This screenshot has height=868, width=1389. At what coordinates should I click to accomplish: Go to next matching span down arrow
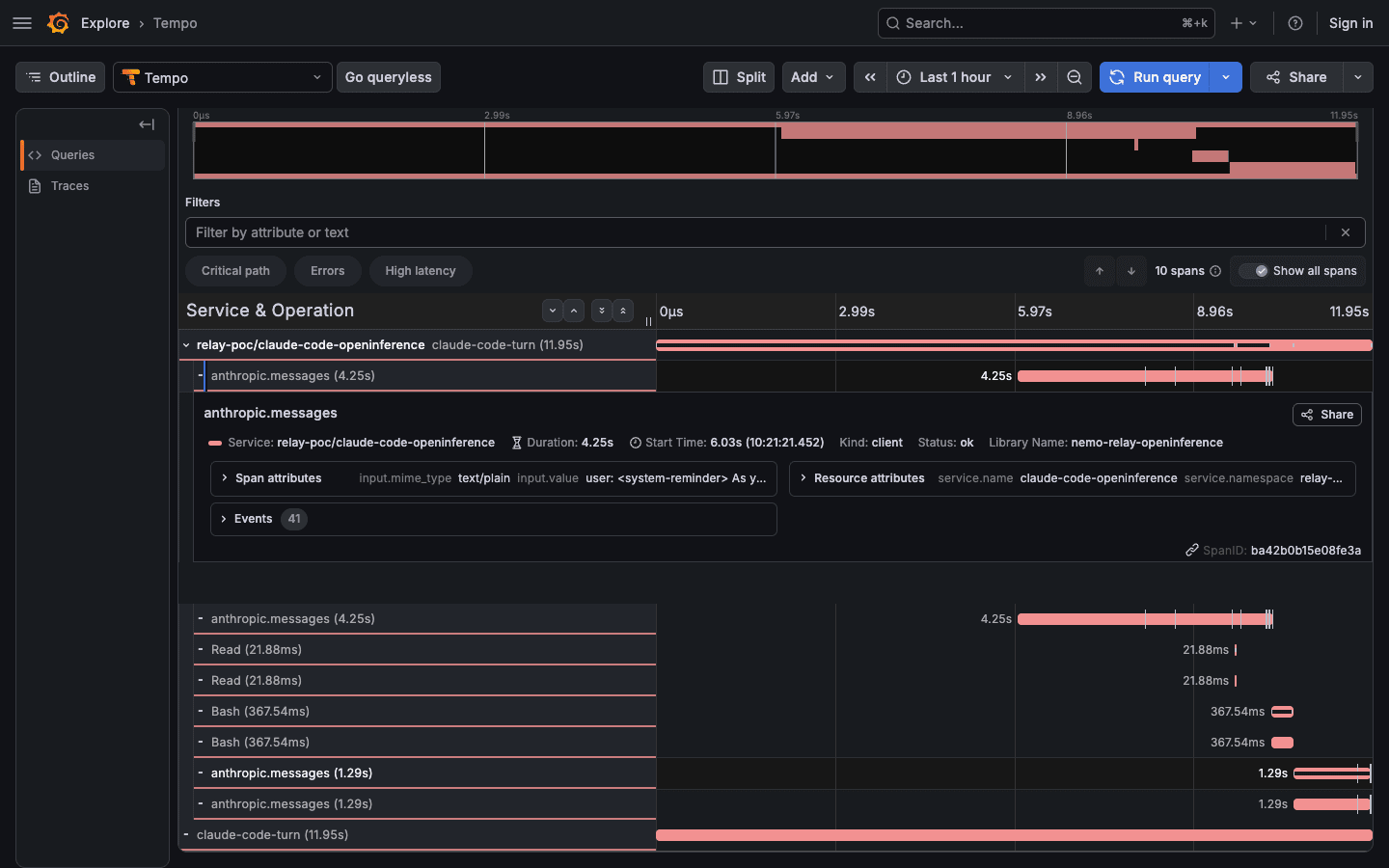coord(1131,271)
